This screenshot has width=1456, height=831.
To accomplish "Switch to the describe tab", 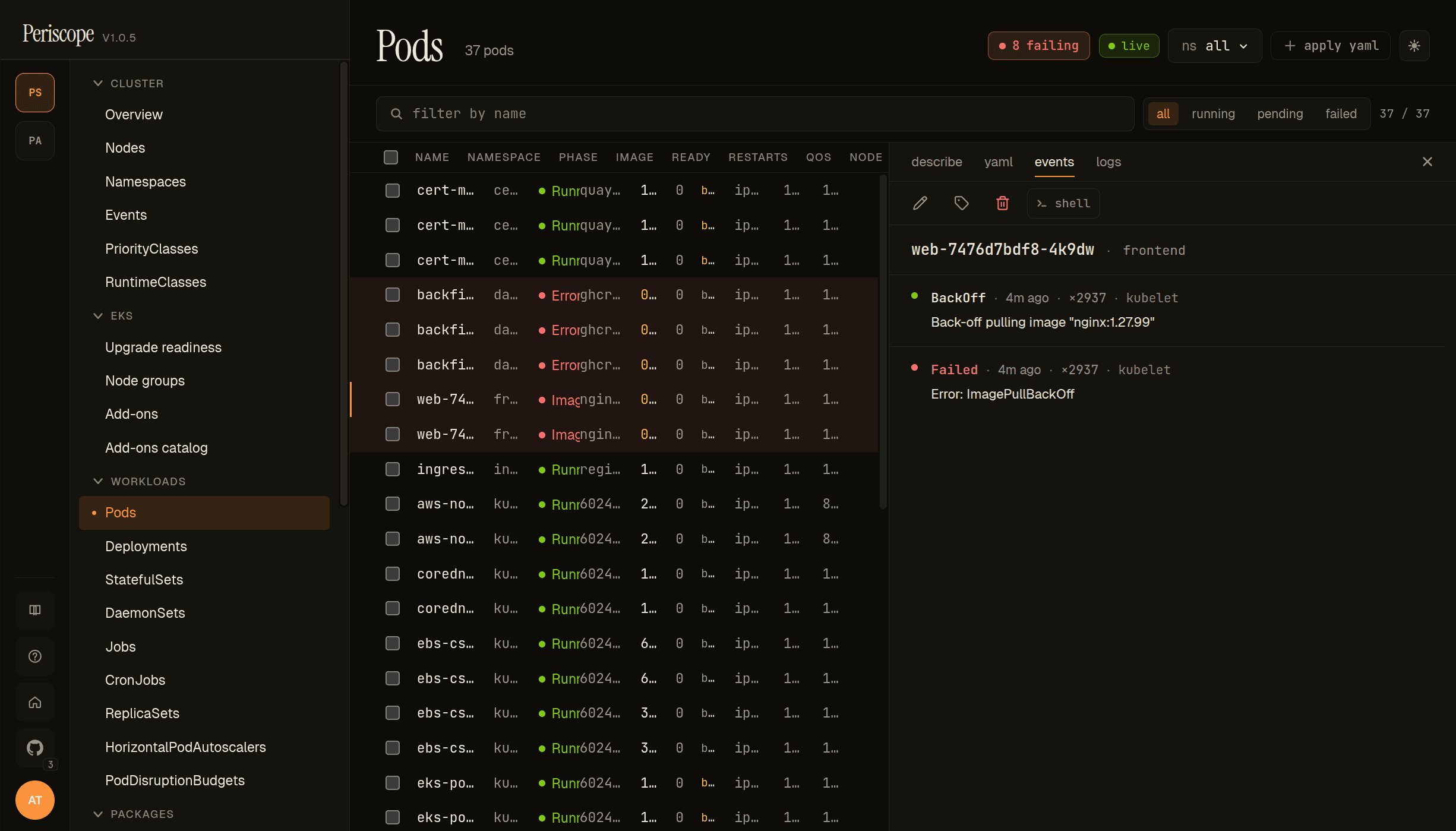I will 937,162.
